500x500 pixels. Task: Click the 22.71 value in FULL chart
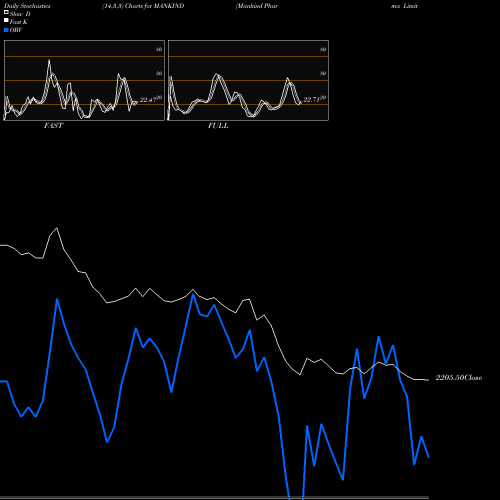point(311,100)
